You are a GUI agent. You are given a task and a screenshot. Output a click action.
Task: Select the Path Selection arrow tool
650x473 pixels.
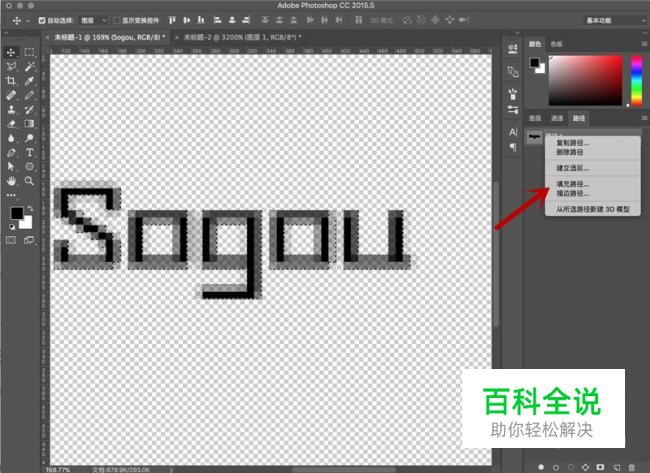click(x=11, y=167)
